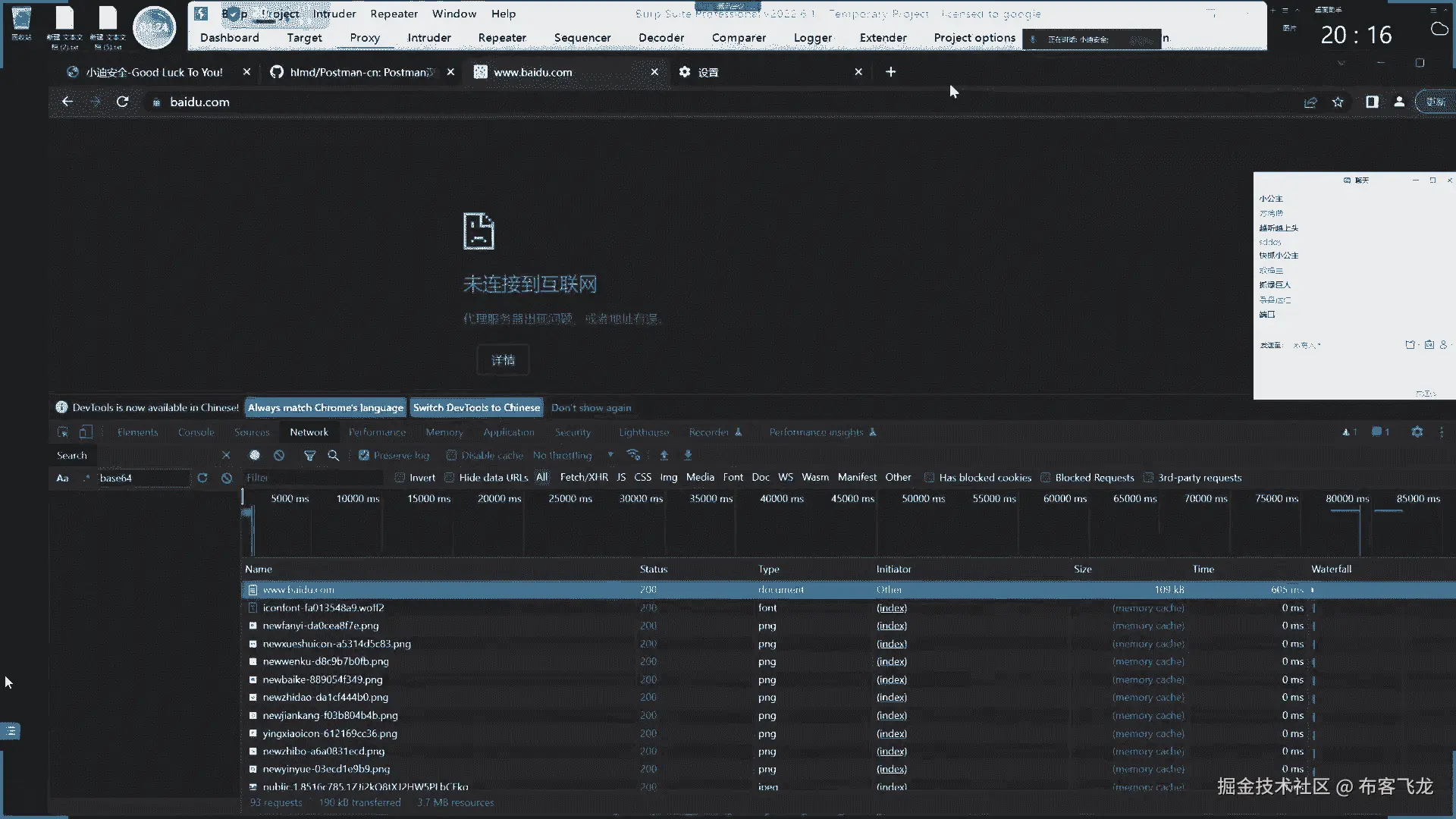Click the (index) initiator link for iconfont

[891, 607]
